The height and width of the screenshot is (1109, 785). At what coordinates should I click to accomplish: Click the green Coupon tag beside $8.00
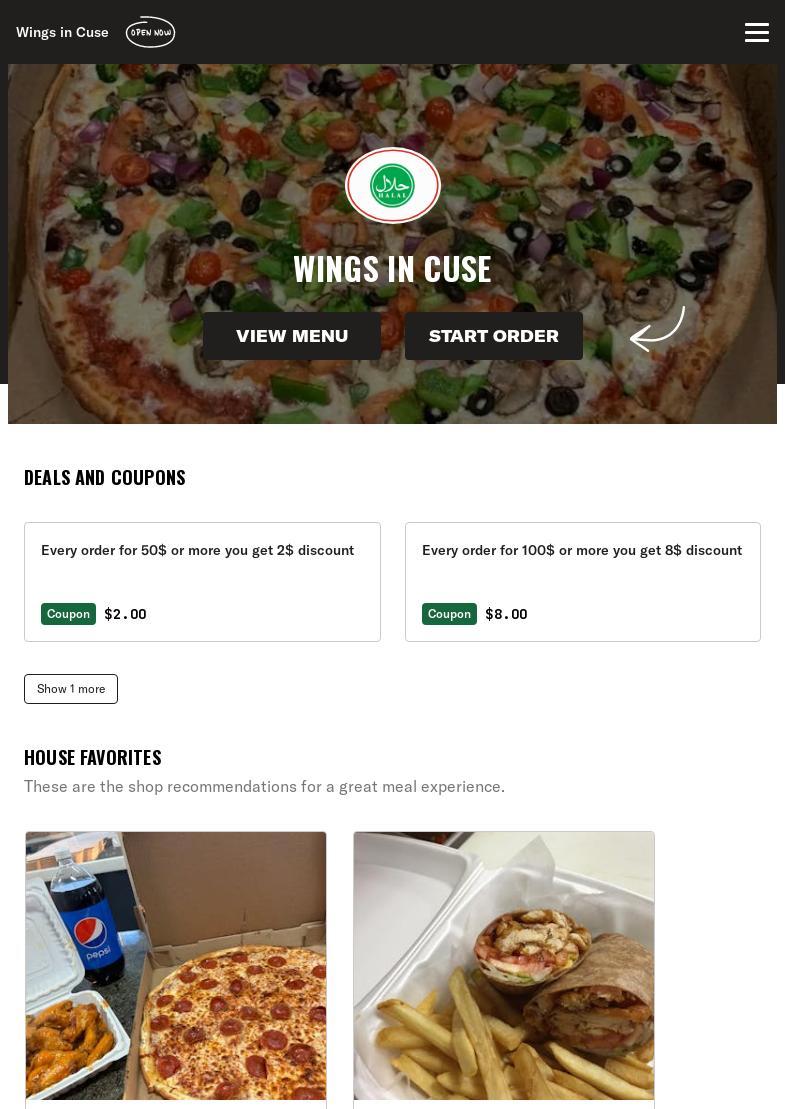coord(449,614)
